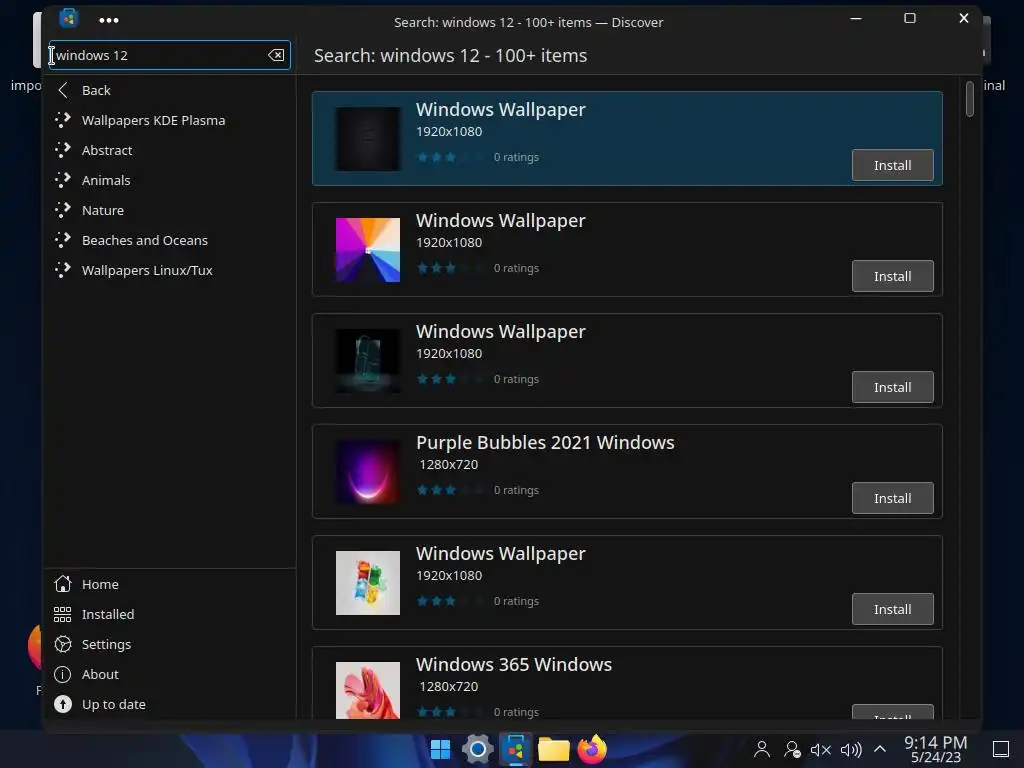The image size is (1024, 768).
Task: Open the Windows 365 Windows title
Action: point(514,665)
